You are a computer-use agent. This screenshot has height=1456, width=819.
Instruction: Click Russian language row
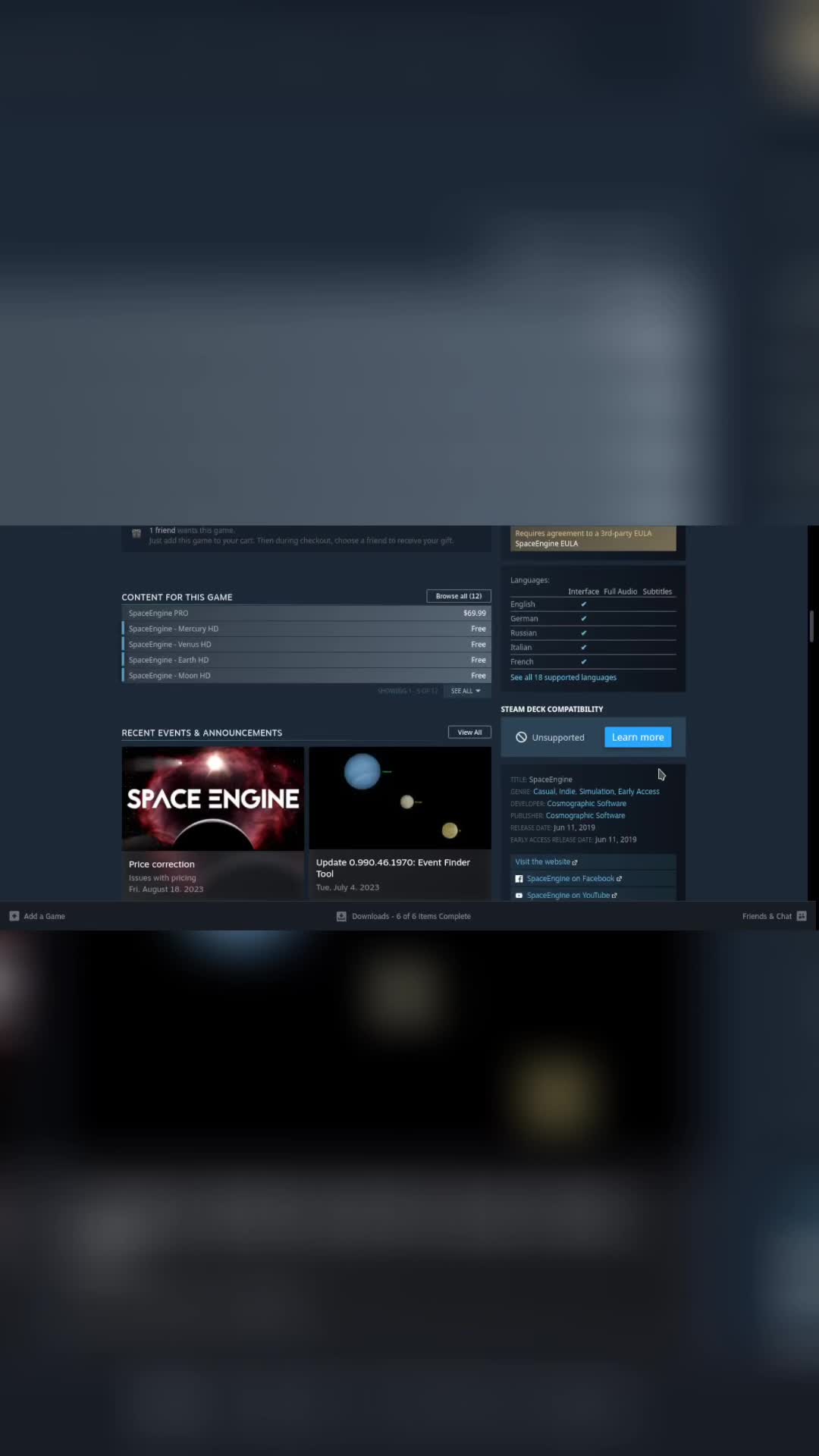pyautogui.click(x=593, y=633)
